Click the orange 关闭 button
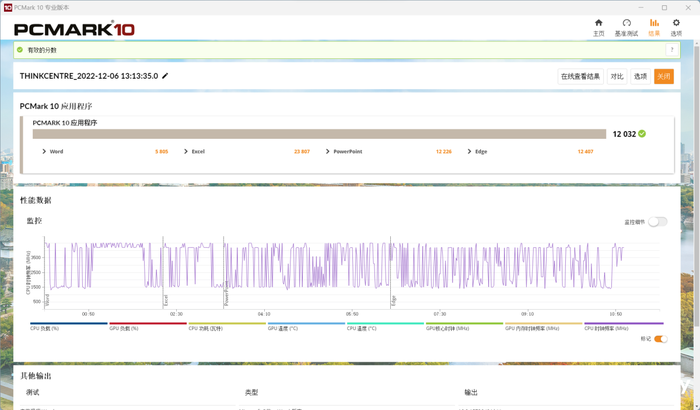Image resolution: width=700 pixels, height=410 pixels. pyautogui.click(x=664, y=76)
